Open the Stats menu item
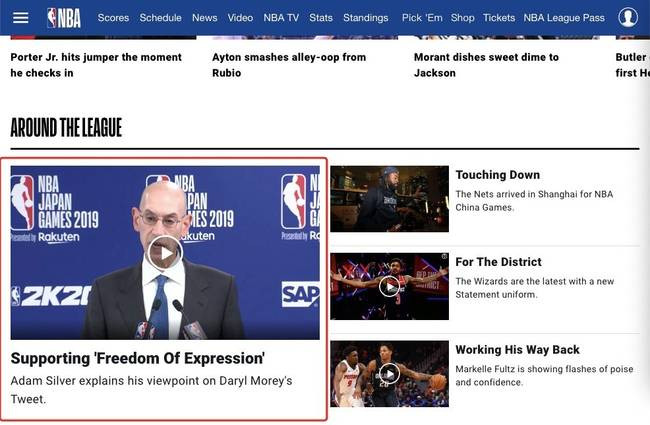The width and height of the screenshot is (650, 425). tap(321, 18)
